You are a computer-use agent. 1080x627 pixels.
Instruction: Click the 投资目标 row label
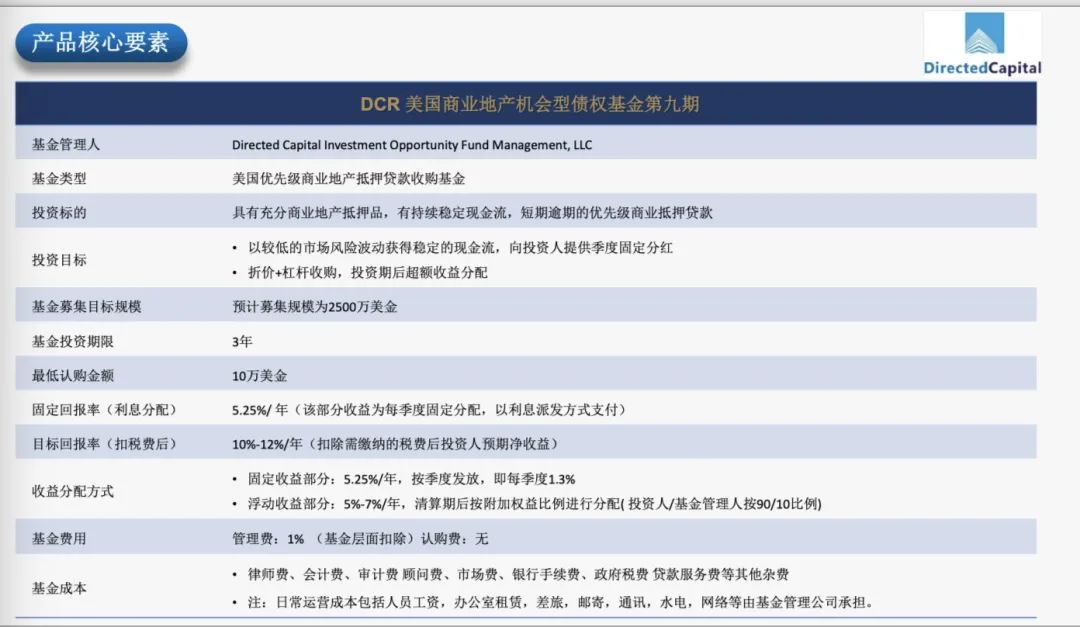click(59, 260)
